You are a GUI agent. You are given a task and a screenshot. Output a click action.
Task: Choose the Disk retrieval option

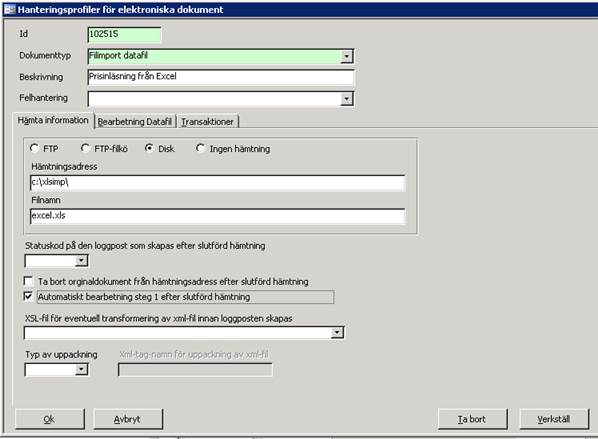pyautogui.click(x=149, y=148)
